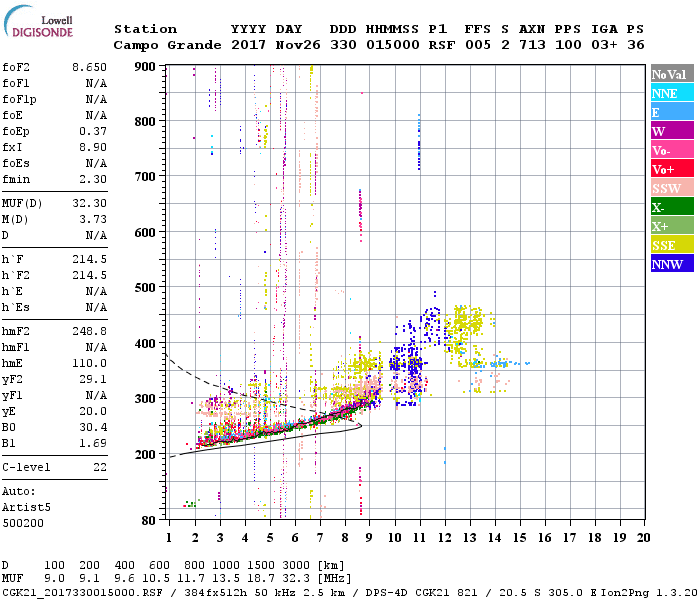Click the 10 MHz frequency axis label
The width and height of the screenshot is (700, 600).
(x=394, y=538)
